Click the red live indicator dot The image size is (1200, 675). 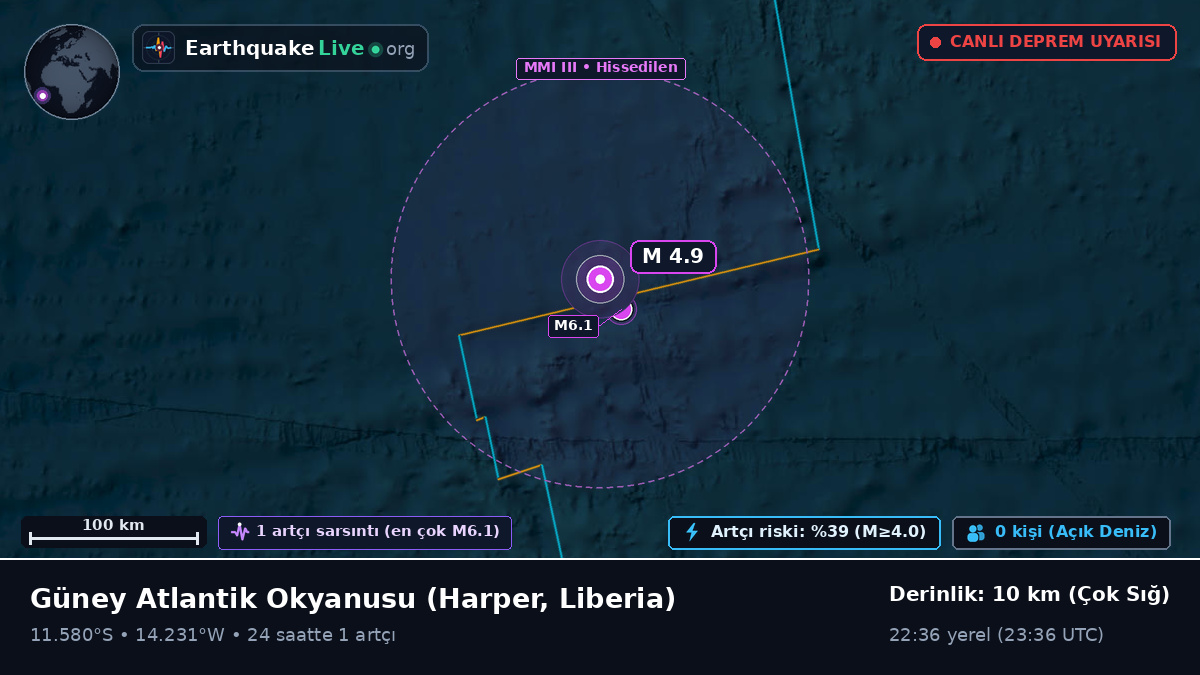[935, 42]
